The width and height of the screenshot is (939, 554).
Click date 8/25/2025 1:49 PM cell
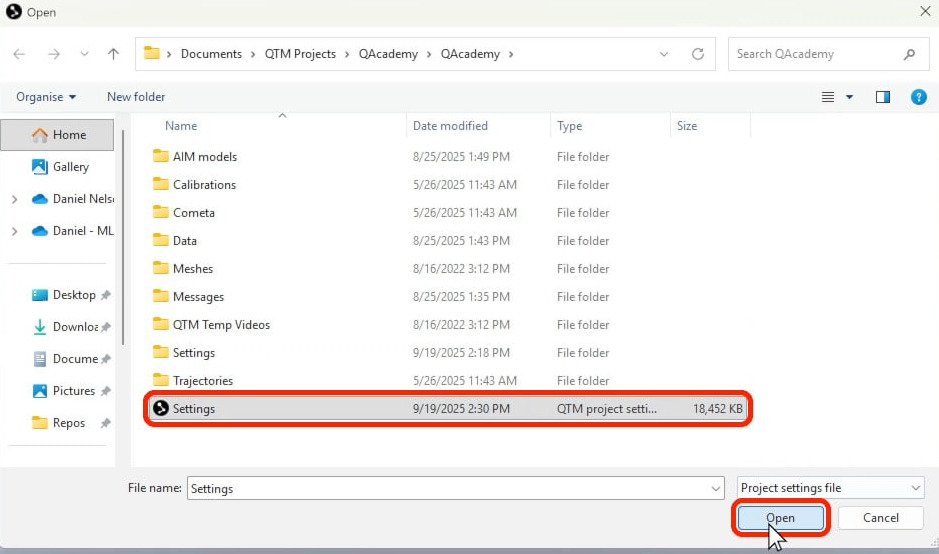(461, 157)
